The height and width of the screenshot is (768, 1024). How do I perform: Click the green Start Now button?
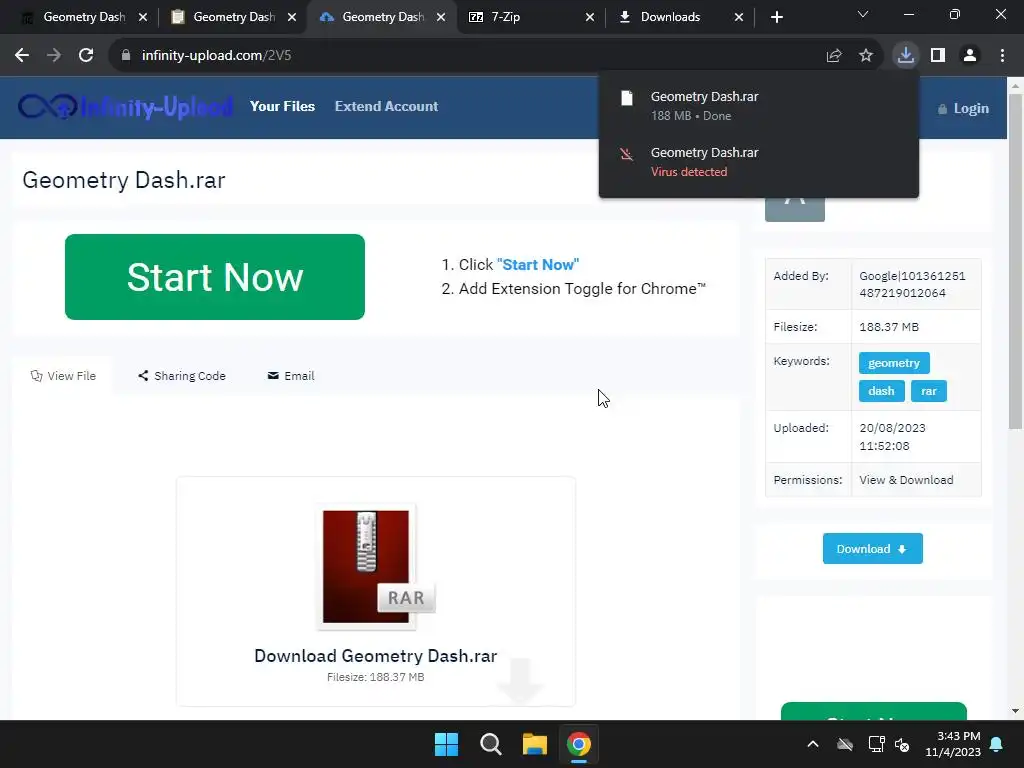(215, 277)
